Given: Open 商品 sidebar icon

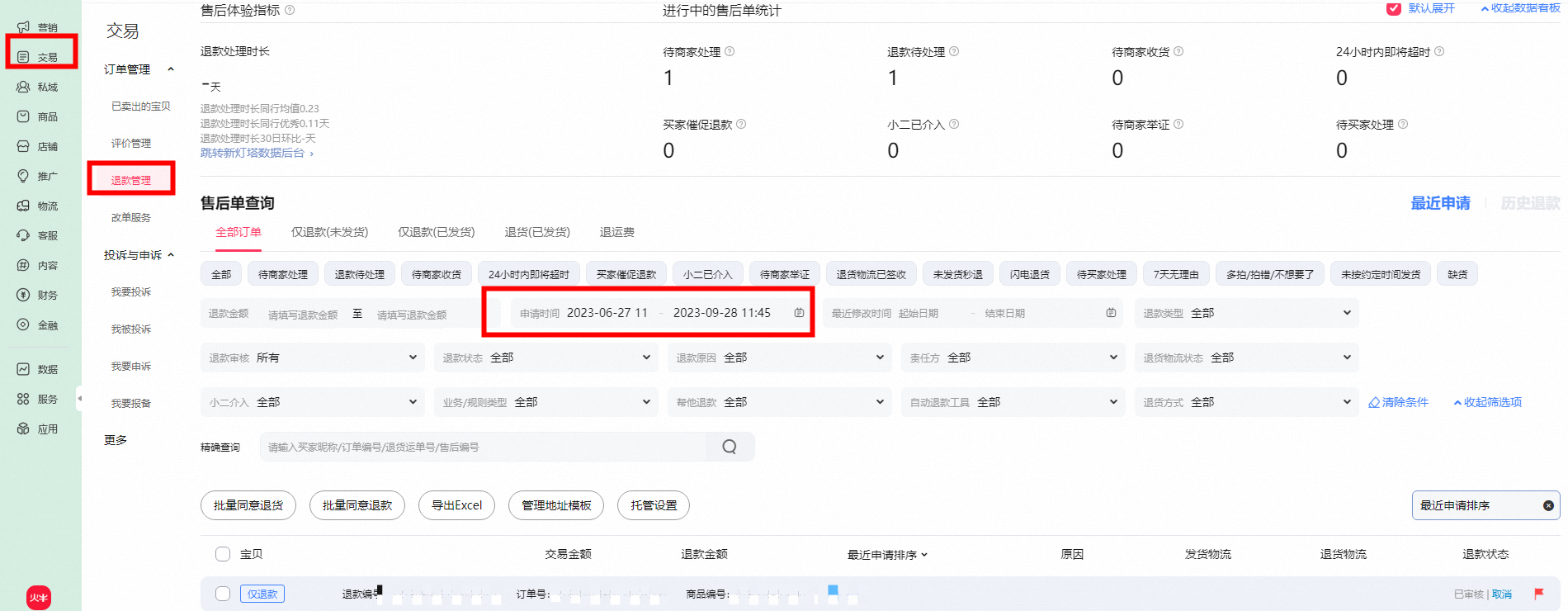Looking at the screenshot, I should (x=23, y=116).
